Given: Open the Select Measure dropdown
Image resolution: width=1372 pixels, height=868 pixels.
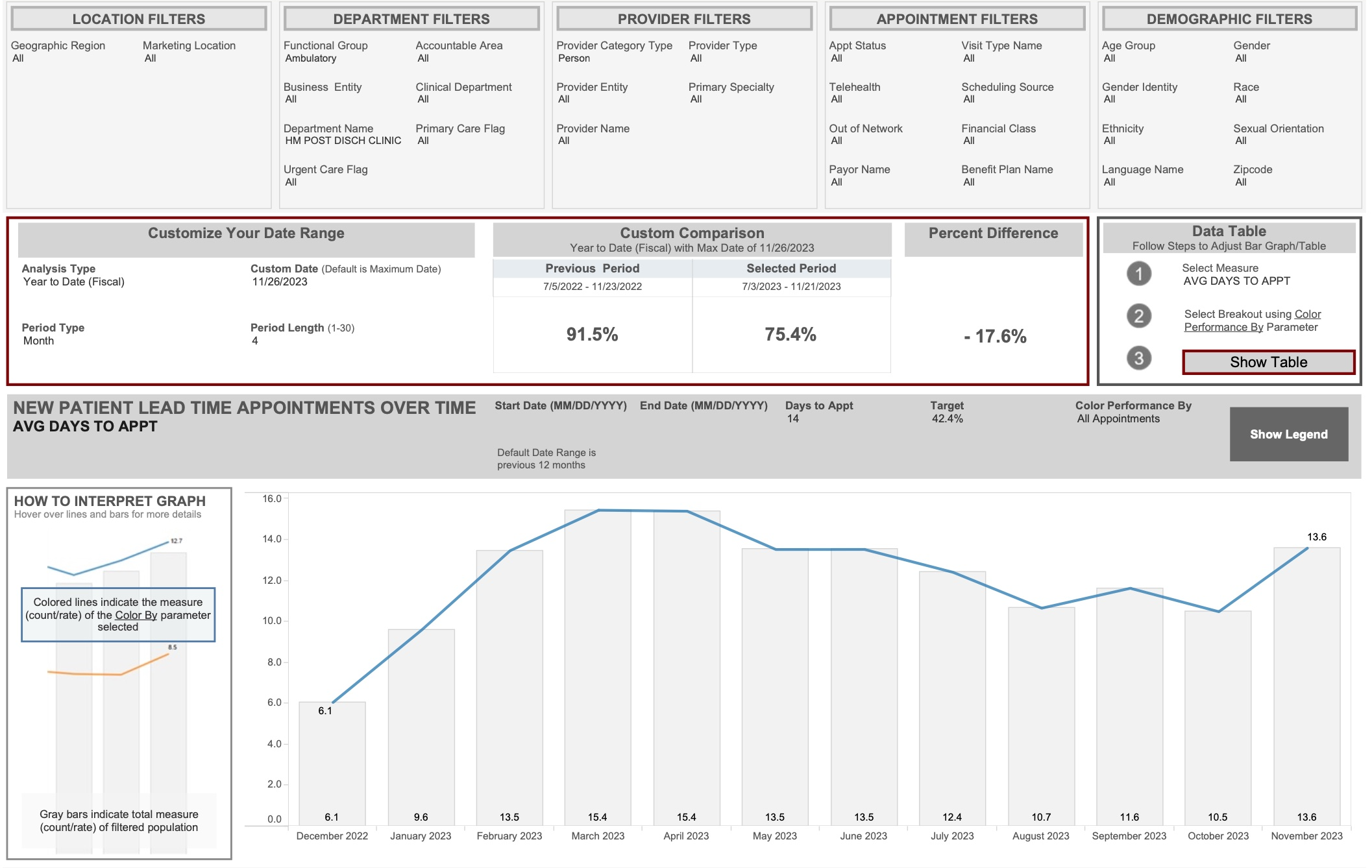Looking at the screenshot, I should coord(1236,282).
